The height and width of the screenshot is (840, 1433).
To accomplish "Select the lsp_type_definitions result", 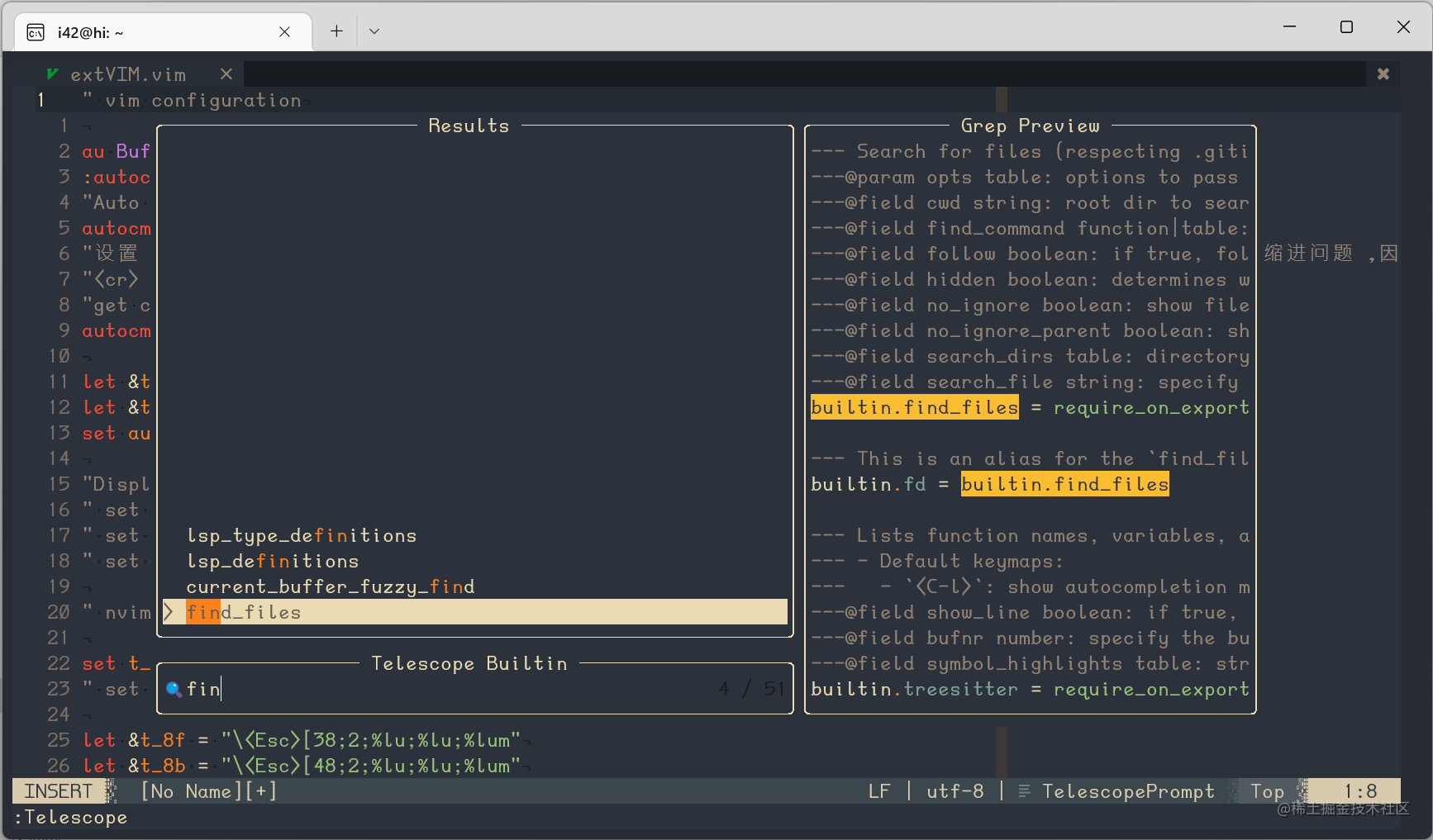I will pyautogui.click(x=302, y=535).
